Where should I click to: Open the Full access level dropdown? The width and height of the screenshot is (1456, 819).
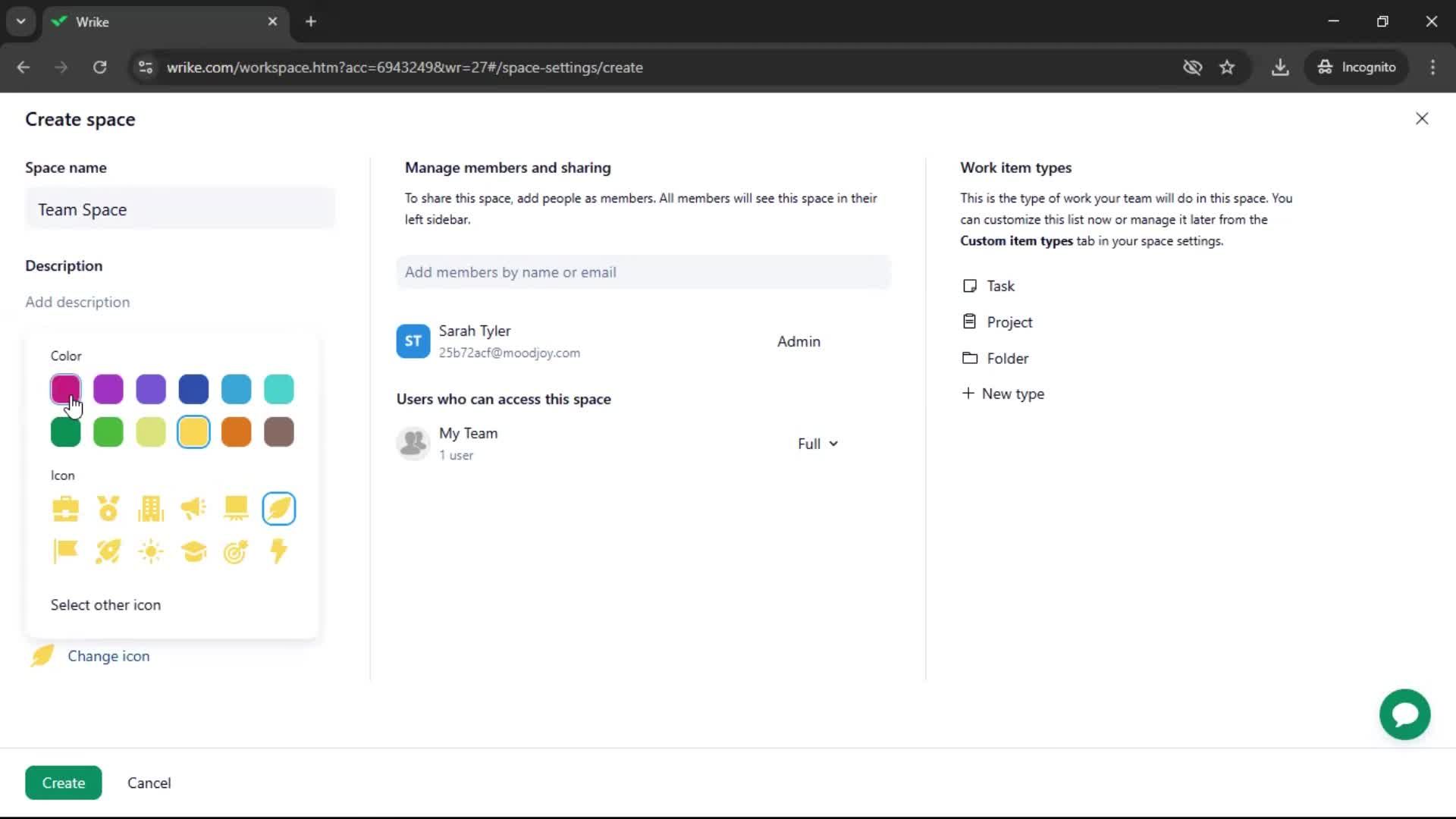pyautogui.click(x=817, y=444)
